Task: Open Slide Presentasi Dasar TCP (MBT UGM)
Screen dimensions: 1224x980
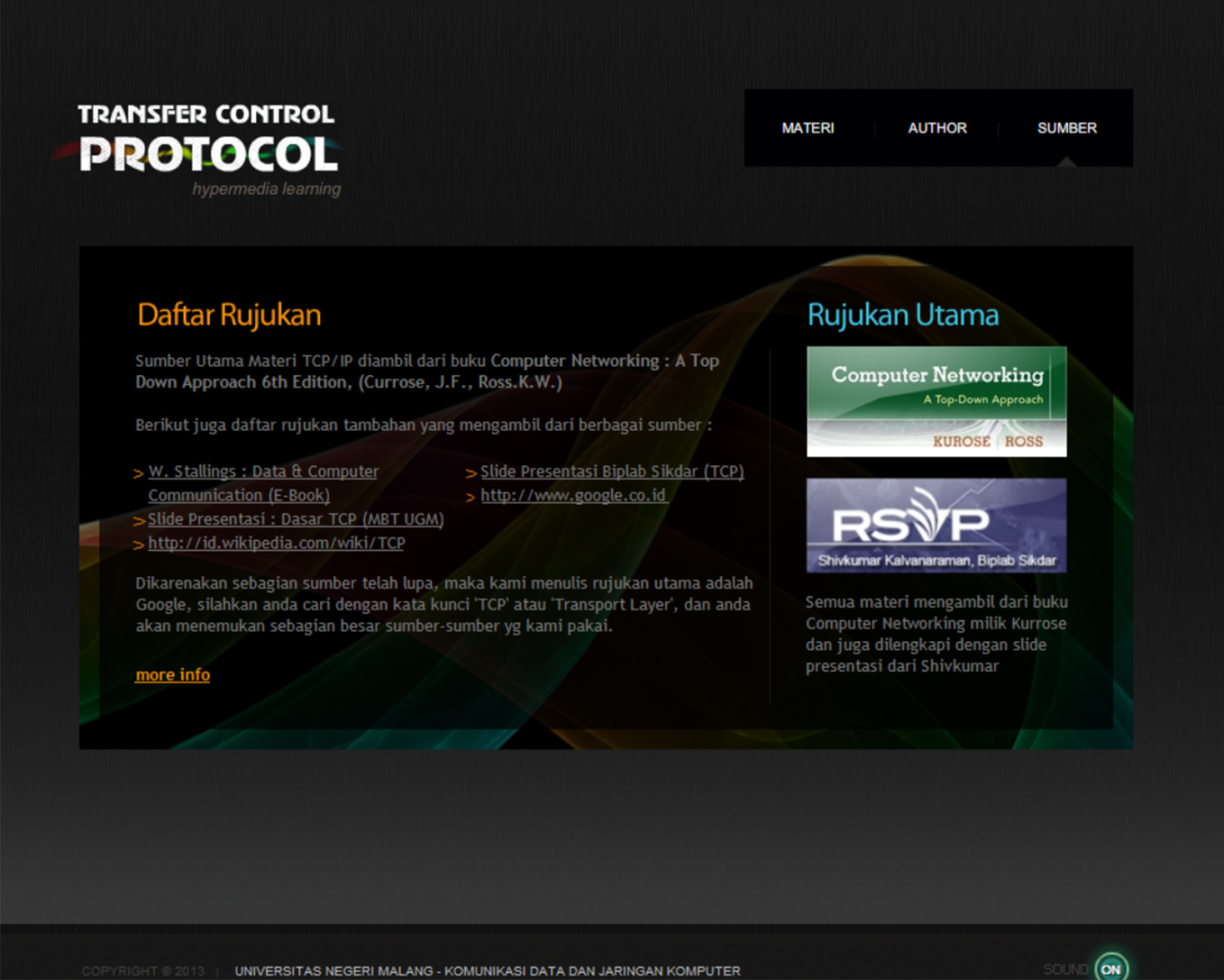Action: [296, 519]
